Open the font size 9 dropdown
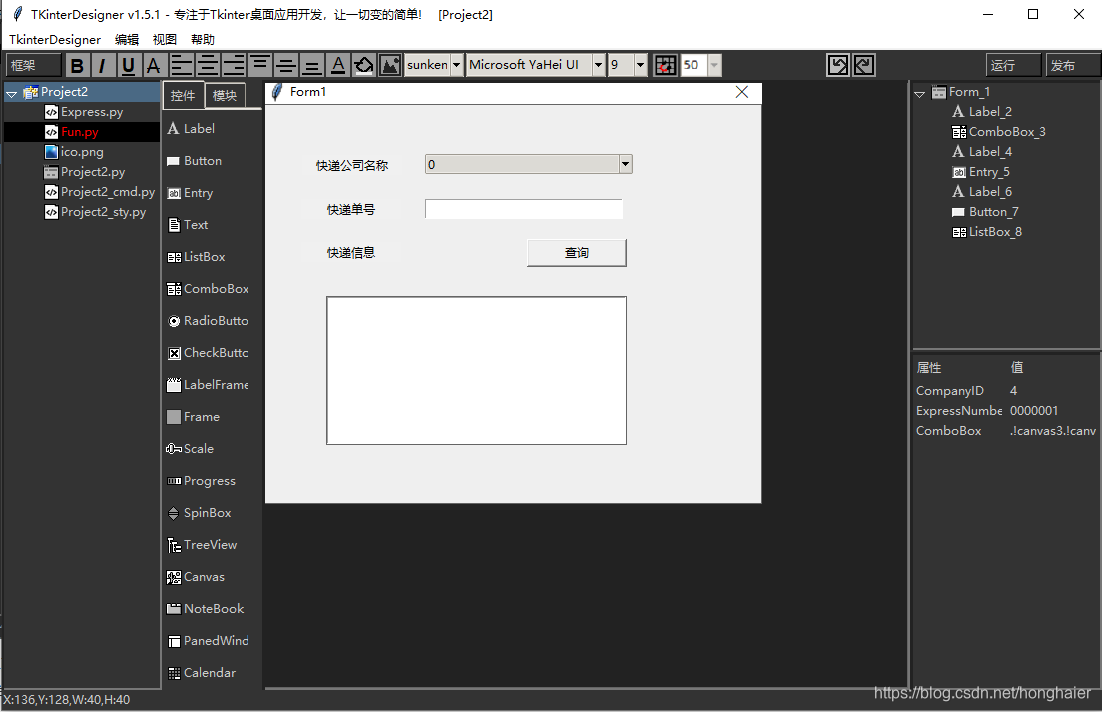 tap(640, 65)
